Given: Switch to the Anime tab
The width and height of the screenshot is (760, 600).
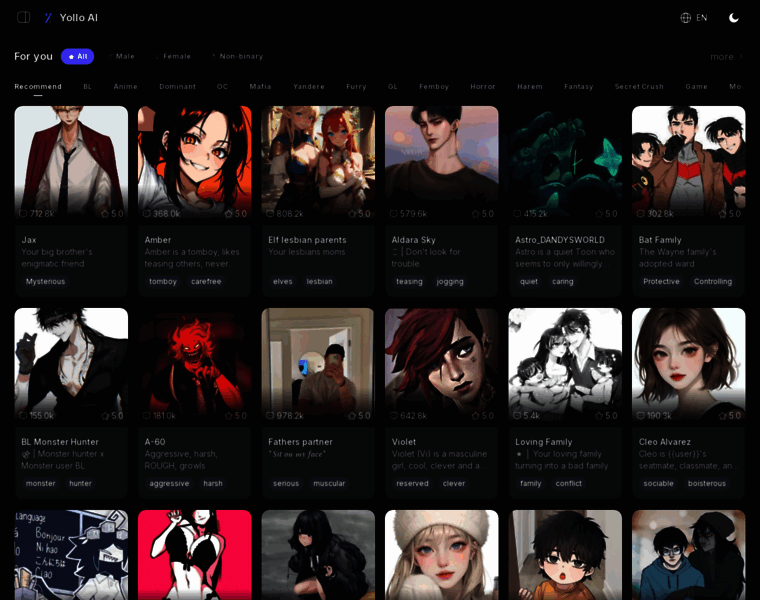Looking at the screenshot, I should pyautogui.click(x=125, y=87).
